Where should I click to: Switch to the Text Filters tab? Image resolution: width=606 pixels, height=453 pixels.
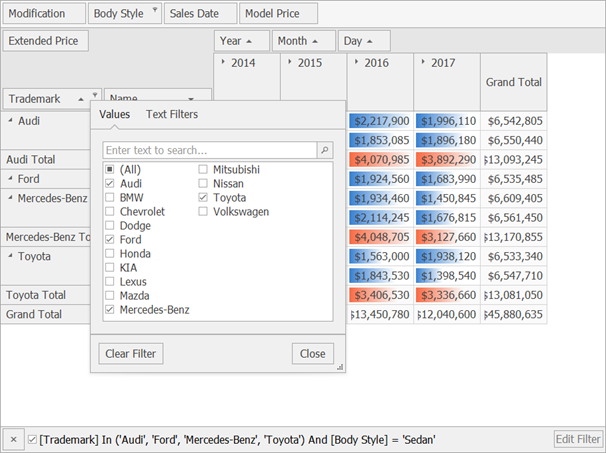point(172,114)
